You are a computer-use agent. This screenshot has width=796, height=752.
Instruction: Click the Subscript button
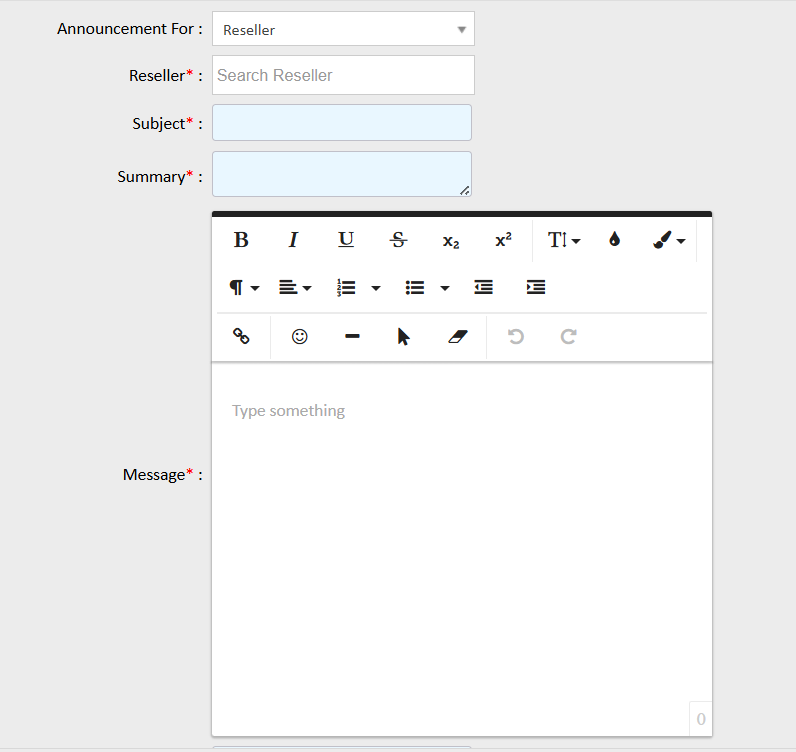pyautogui.click(x=451, y=241)
